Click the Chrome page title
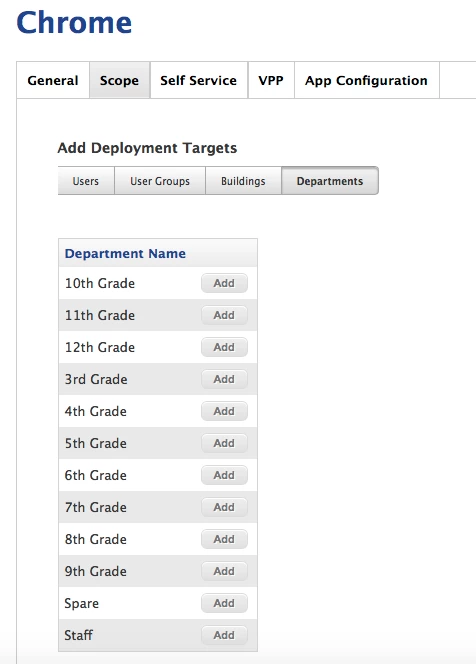Viewport: 476px width, 664px height. click(74, 22)
